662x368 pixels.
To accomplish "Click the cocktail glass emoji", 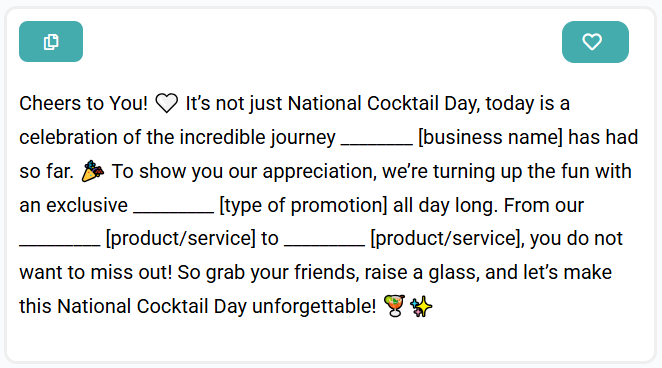I will coord(394,306).
